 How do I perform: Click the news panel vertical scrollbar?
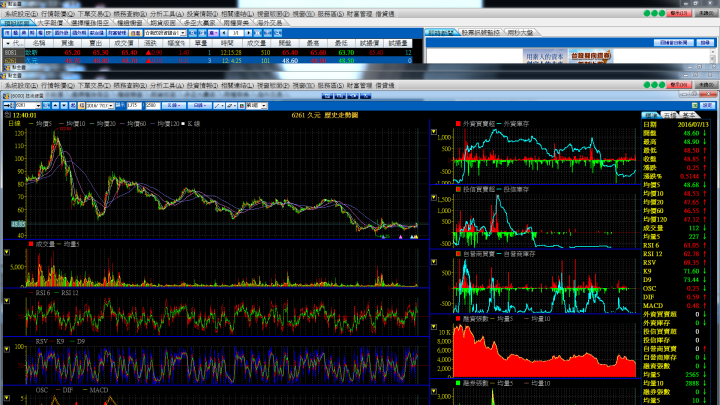pos(713,56)
